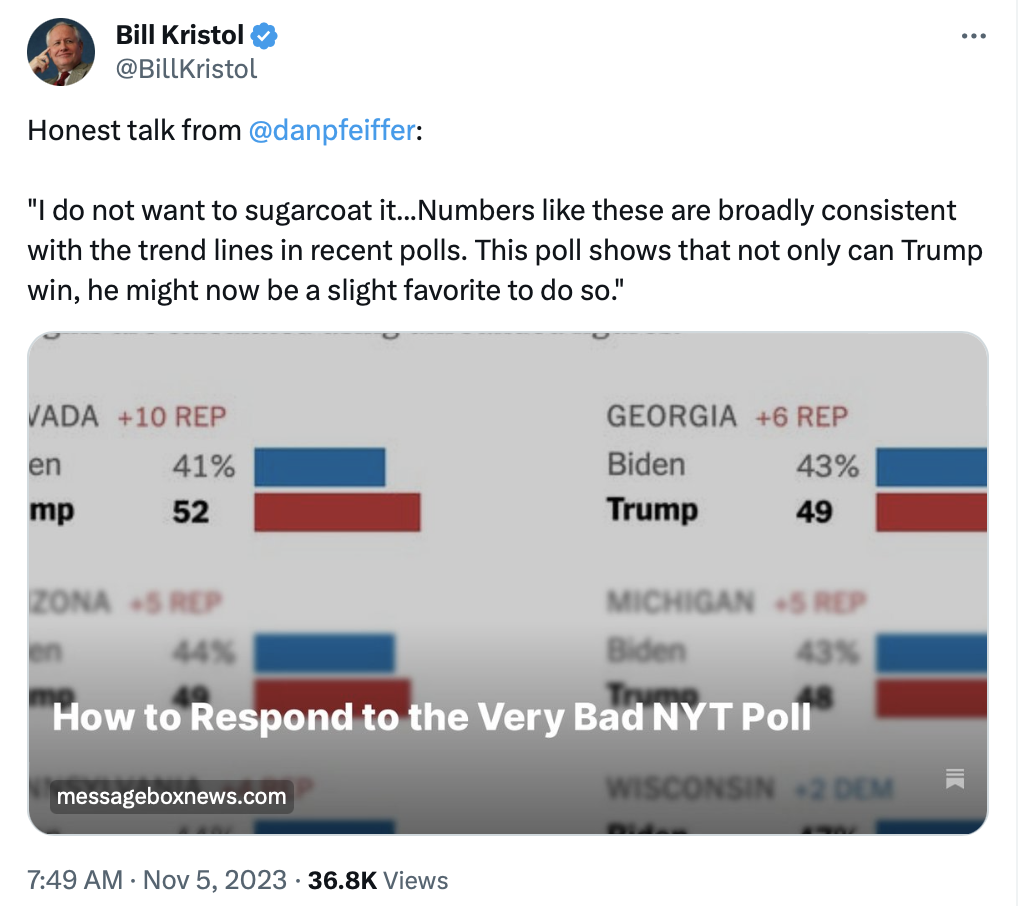Click the MICHIGAN +5 REP label
Screen dimensions: 1018x906
coord(736,603)
